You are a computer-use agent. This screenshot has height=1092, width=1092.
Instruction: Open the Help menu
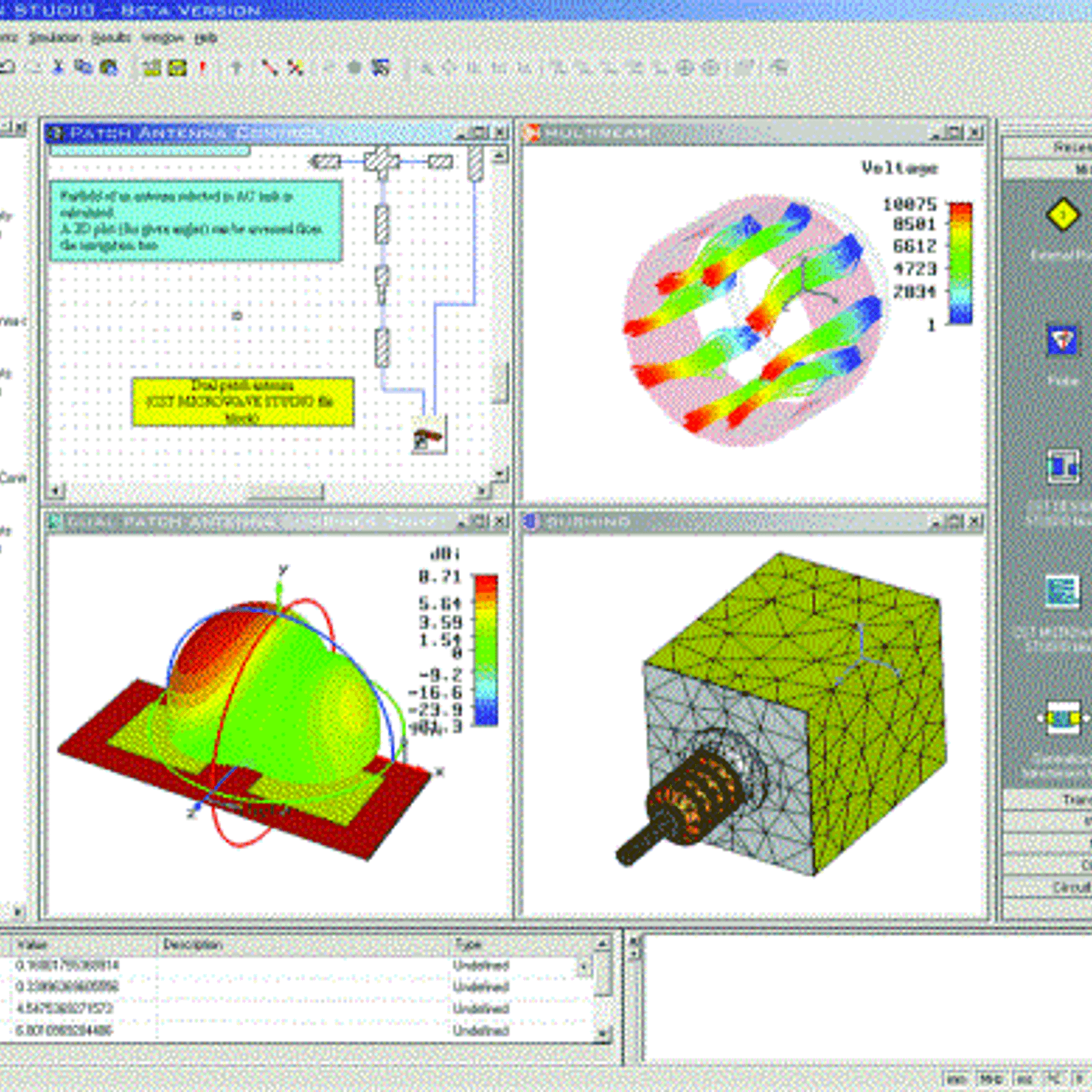[x=205, y=38]
